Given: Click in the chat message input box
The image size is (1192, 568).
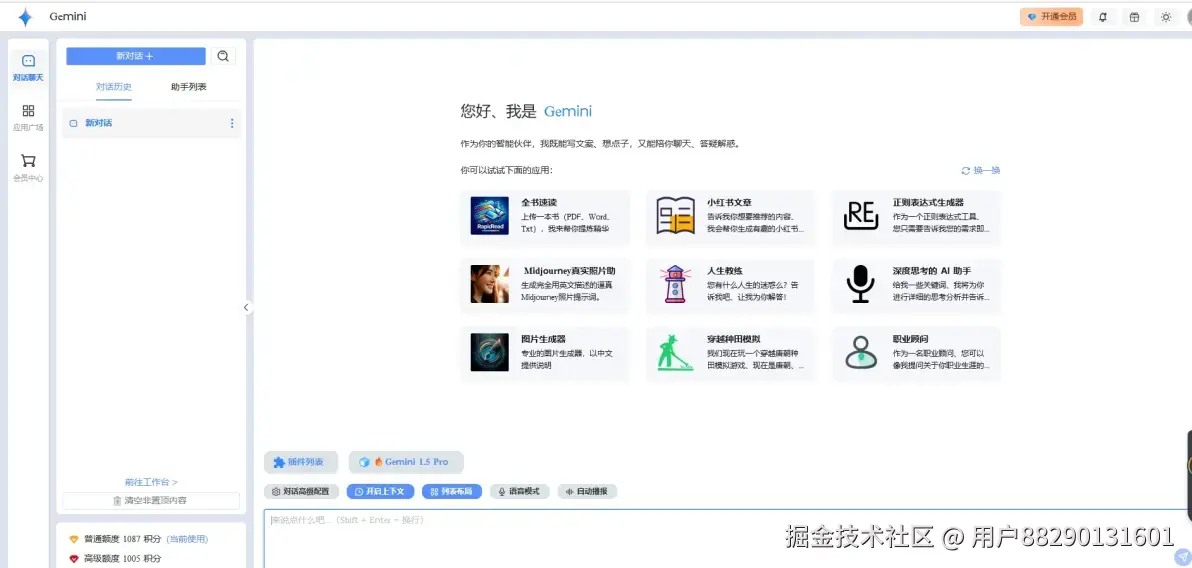Looking at the screenshot, I should [x=726, y=538].
